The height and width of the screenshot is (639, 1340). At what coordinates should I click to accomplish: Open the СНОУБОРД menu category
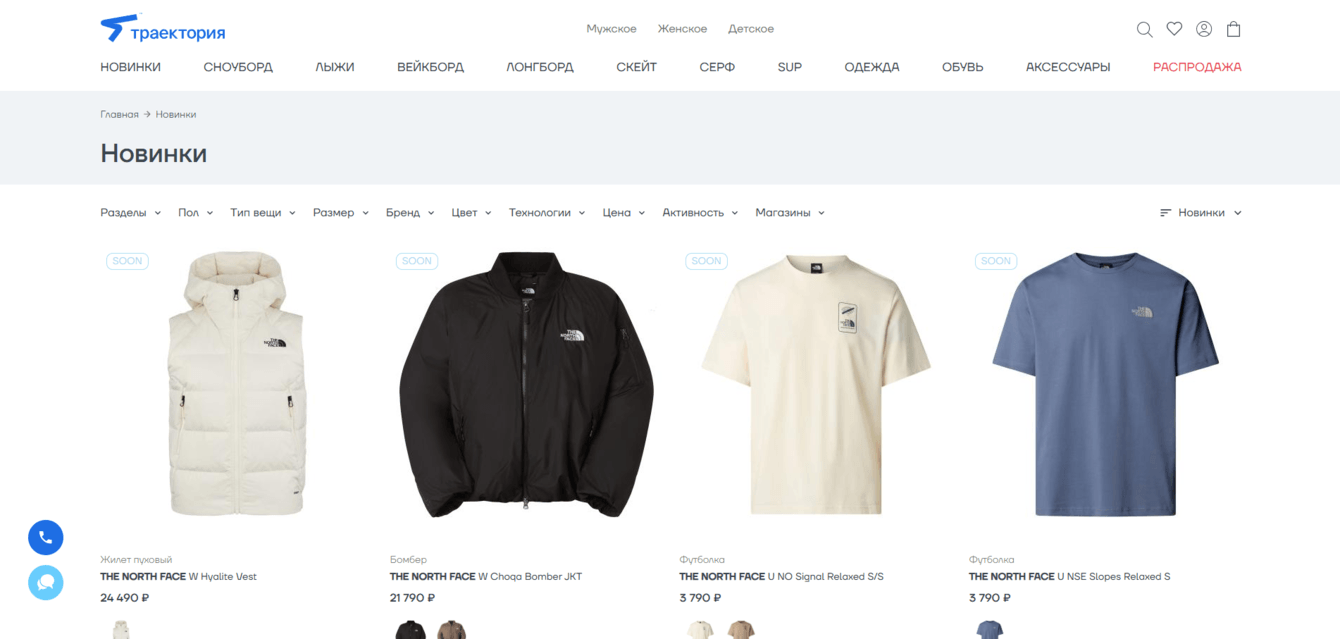(x=238, y=67)
